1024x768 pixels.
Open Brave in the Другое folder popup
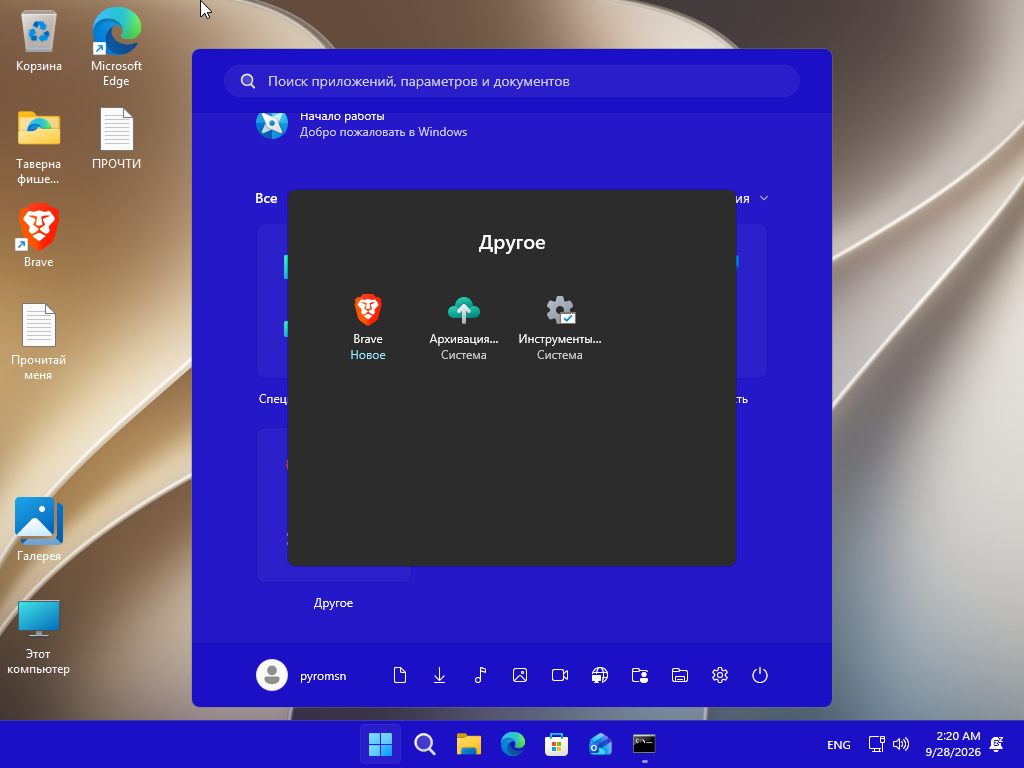click(368, 327)
